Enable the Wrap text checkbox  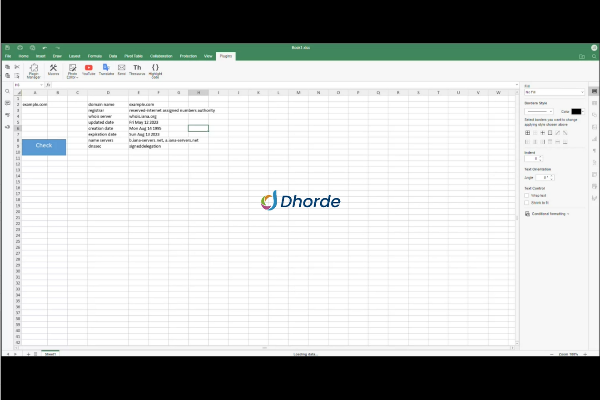click(528, 195)
